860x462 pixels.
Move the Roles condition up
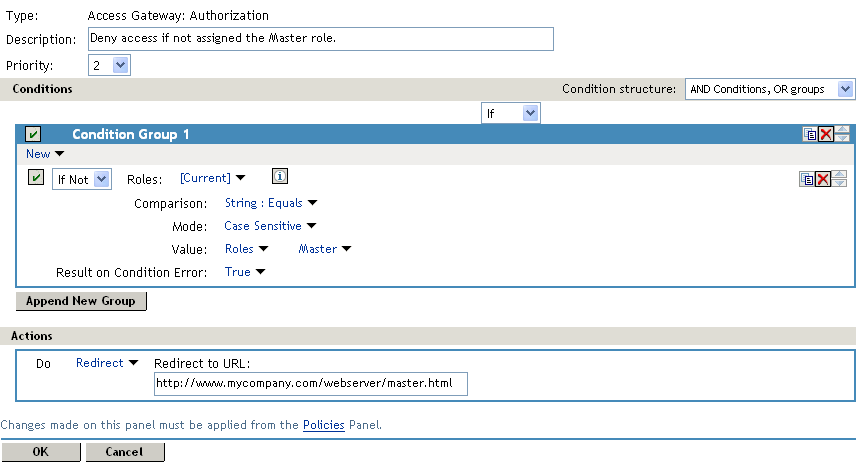click(x=840, y=174)
